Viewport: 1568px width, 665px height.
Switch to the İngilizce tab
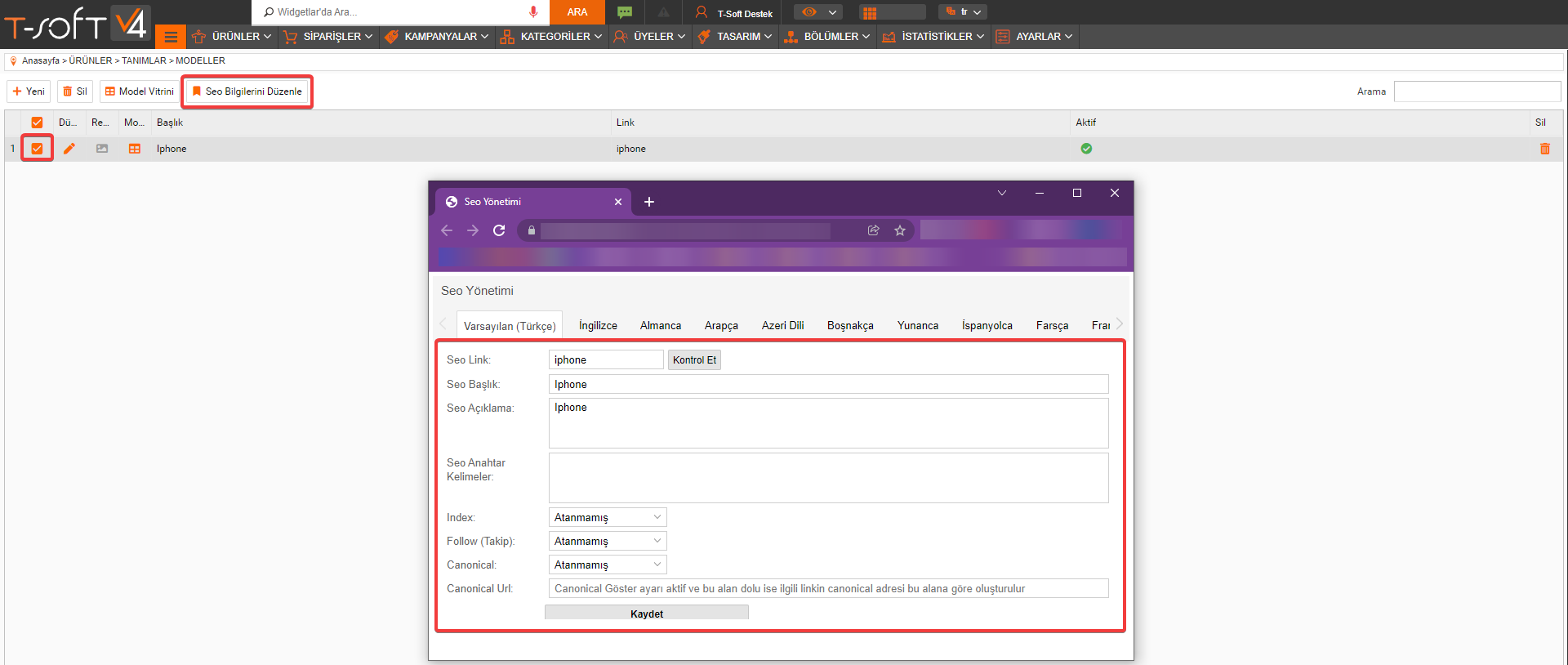[598, 325]
